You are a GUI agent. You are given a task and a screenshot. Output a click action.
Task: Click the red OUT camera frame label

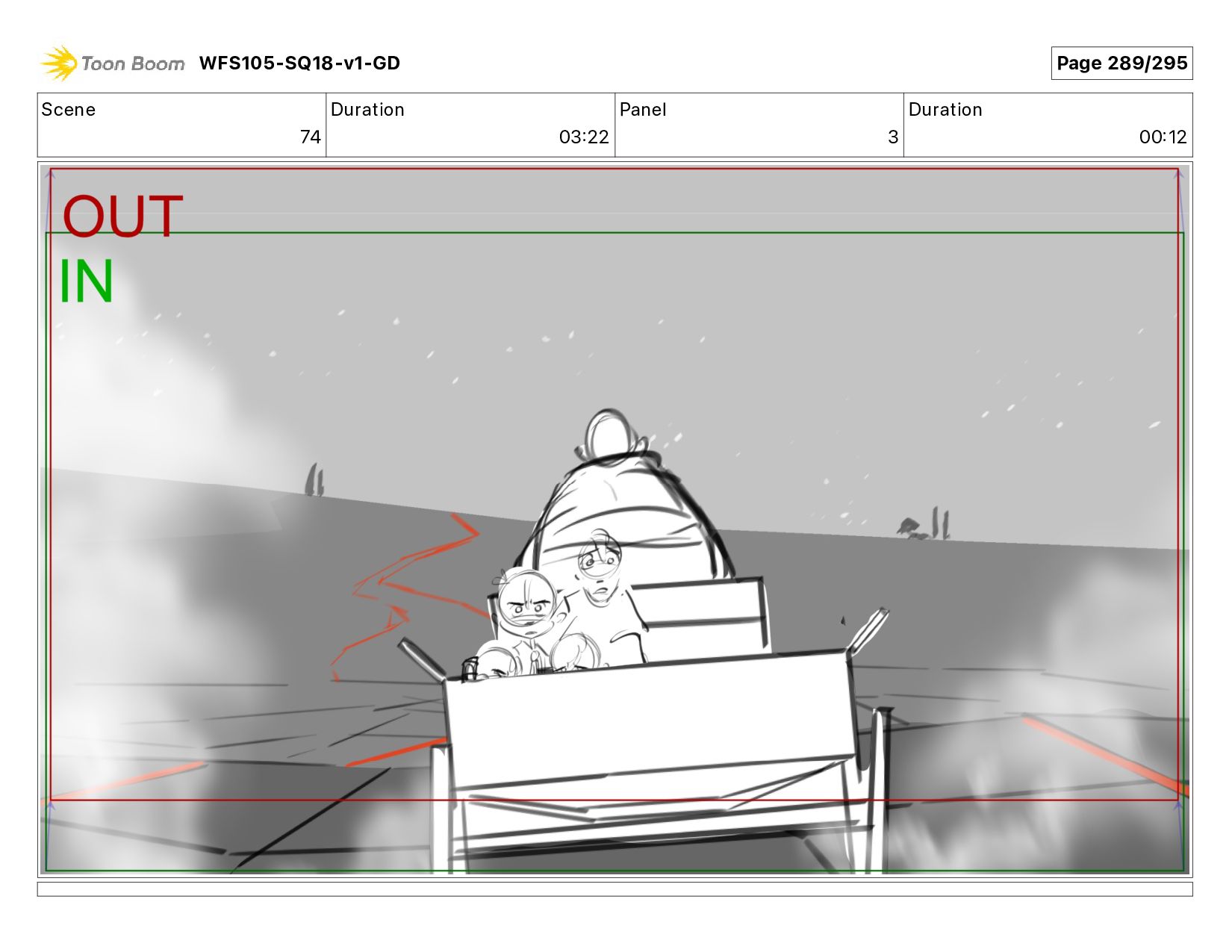coord(122,216)
